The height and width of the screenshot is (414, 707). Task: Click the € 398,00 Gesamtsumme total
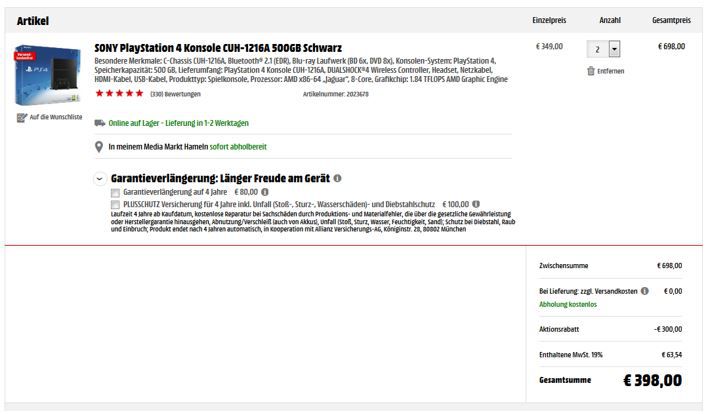pos(652,380)
